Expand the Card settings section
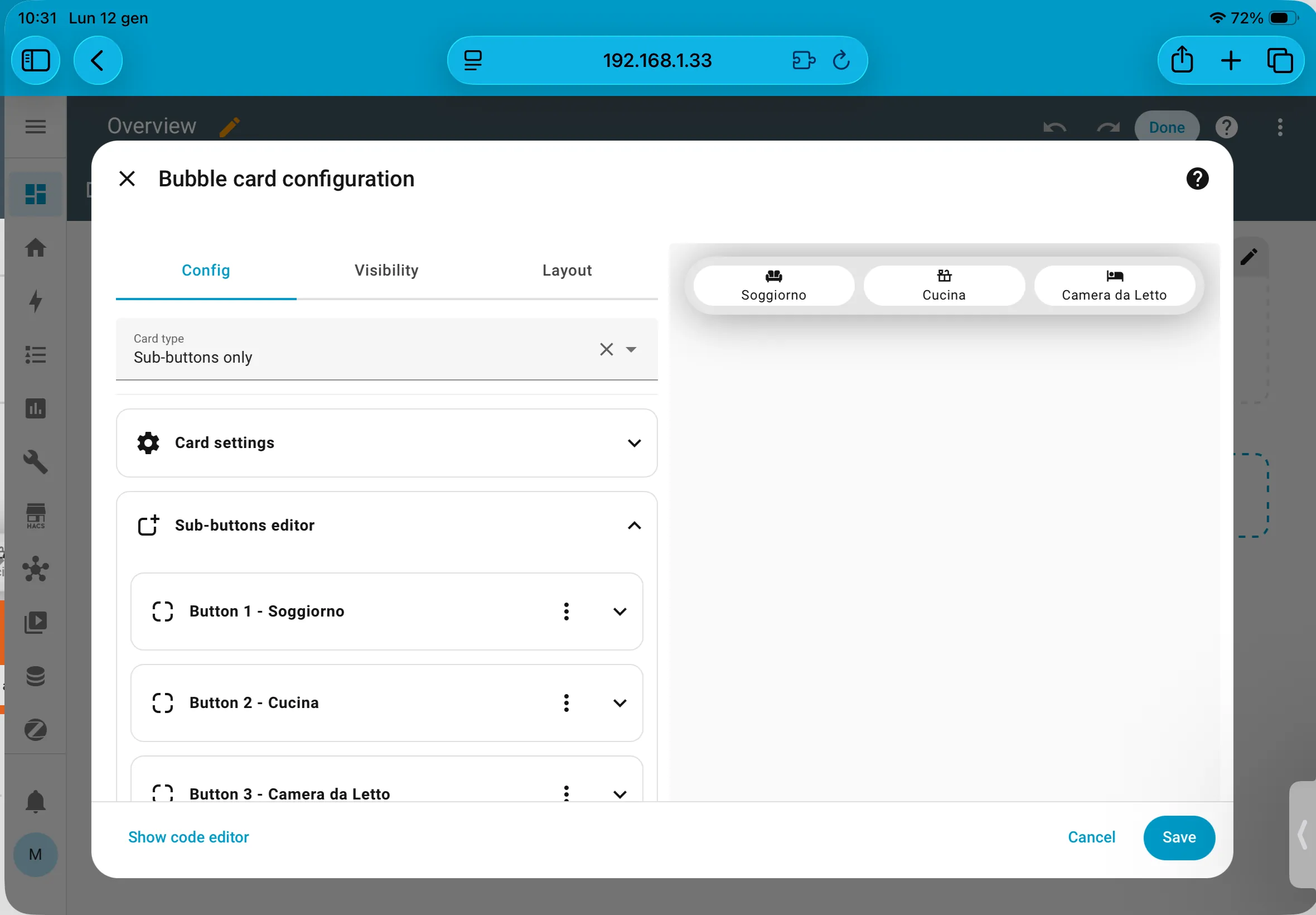Viewport: 1316px width, 915px height. (634, 442)
